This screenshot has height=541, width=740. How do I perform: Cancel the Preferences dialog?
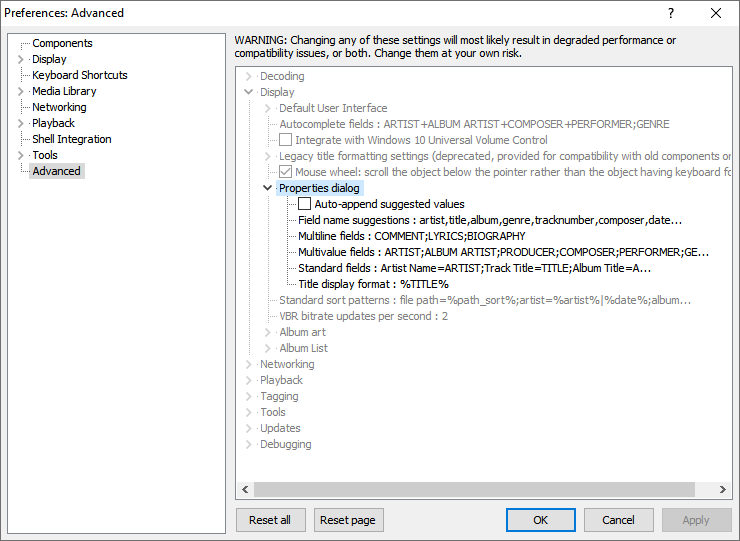[619, 520]
